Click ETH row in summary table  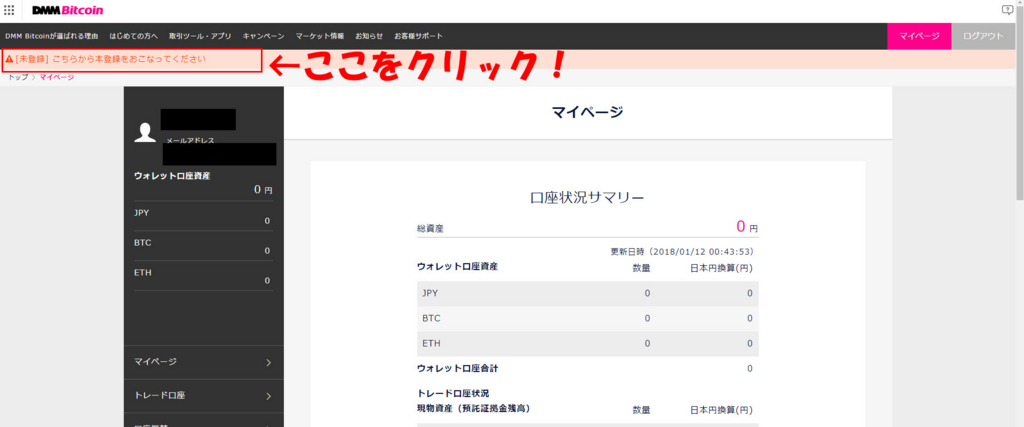pyautogui.click(x=588, y=343)
